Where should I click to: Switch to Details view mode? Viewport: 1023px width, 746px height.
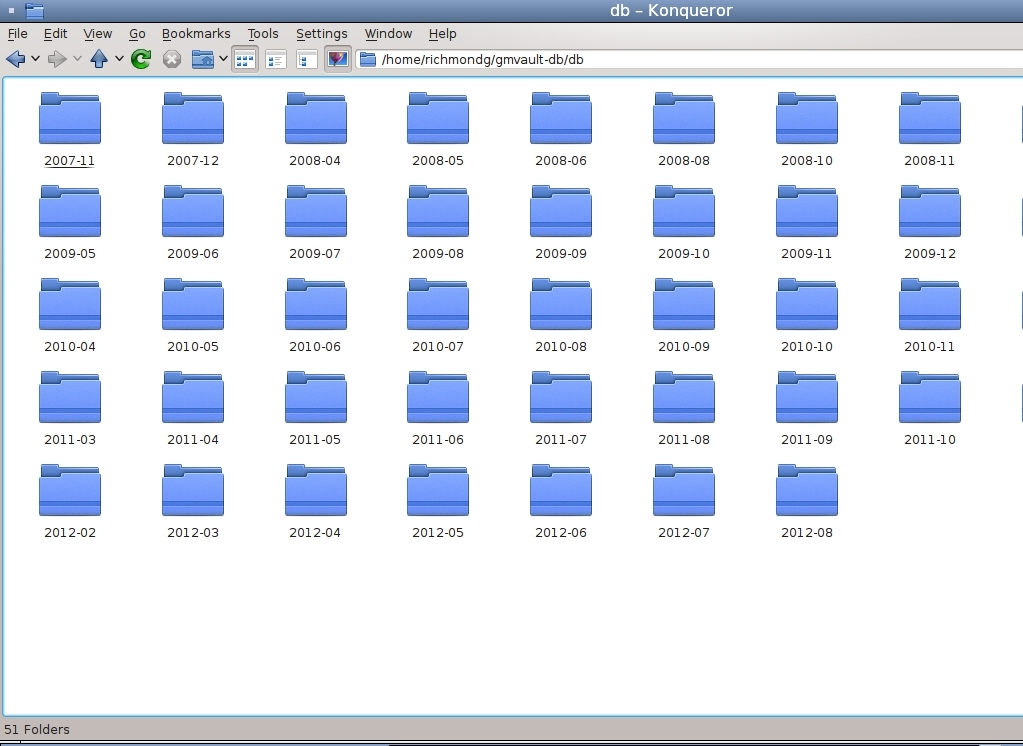[276, 60]
